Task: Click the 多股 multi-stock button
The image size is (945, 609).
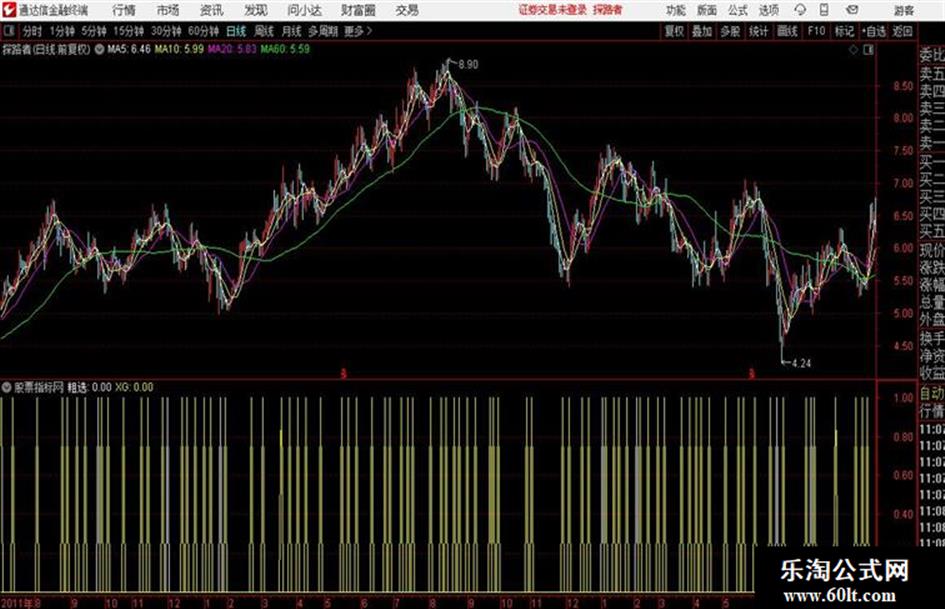Action: 730,31
